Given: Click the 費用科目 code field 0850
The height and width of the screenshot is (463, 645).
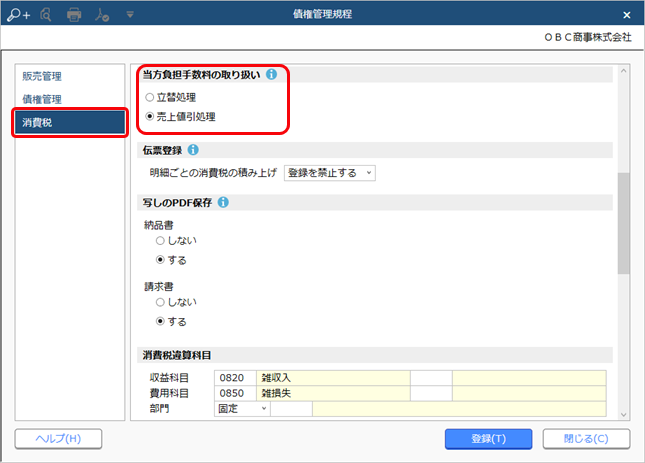Looking at the screenshot, I should [235, 394].
